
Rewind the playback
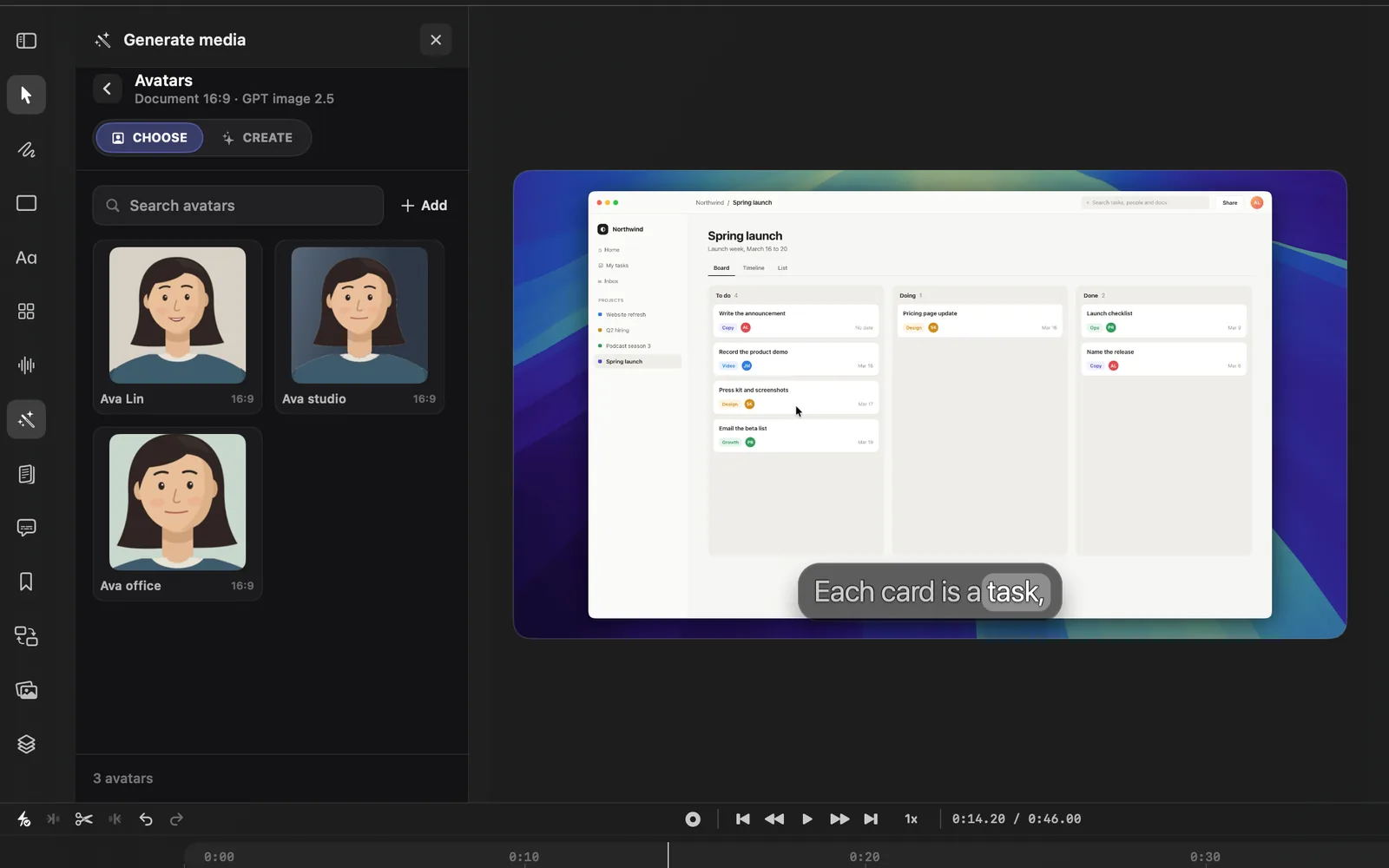tap(774, 819)
